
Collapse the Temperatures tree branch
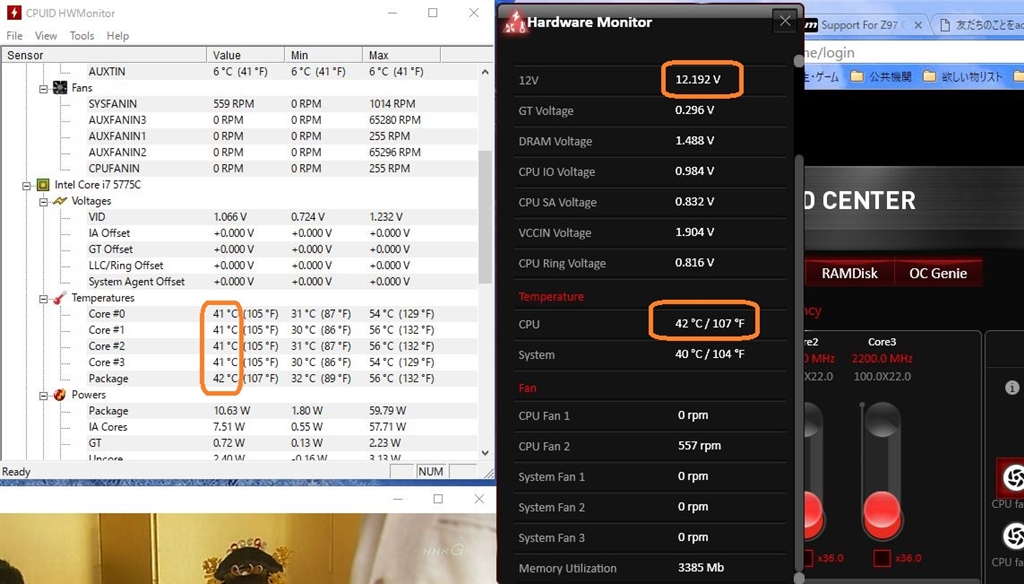(43, 299)
